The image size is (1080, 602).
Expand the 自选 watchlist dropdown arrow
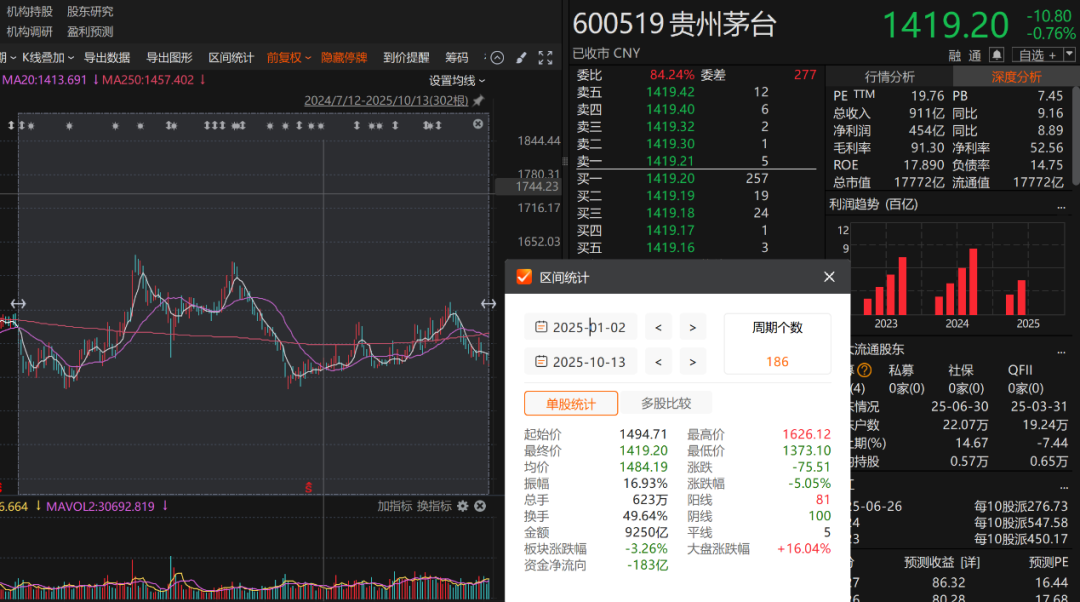[x=1067, y=55]
